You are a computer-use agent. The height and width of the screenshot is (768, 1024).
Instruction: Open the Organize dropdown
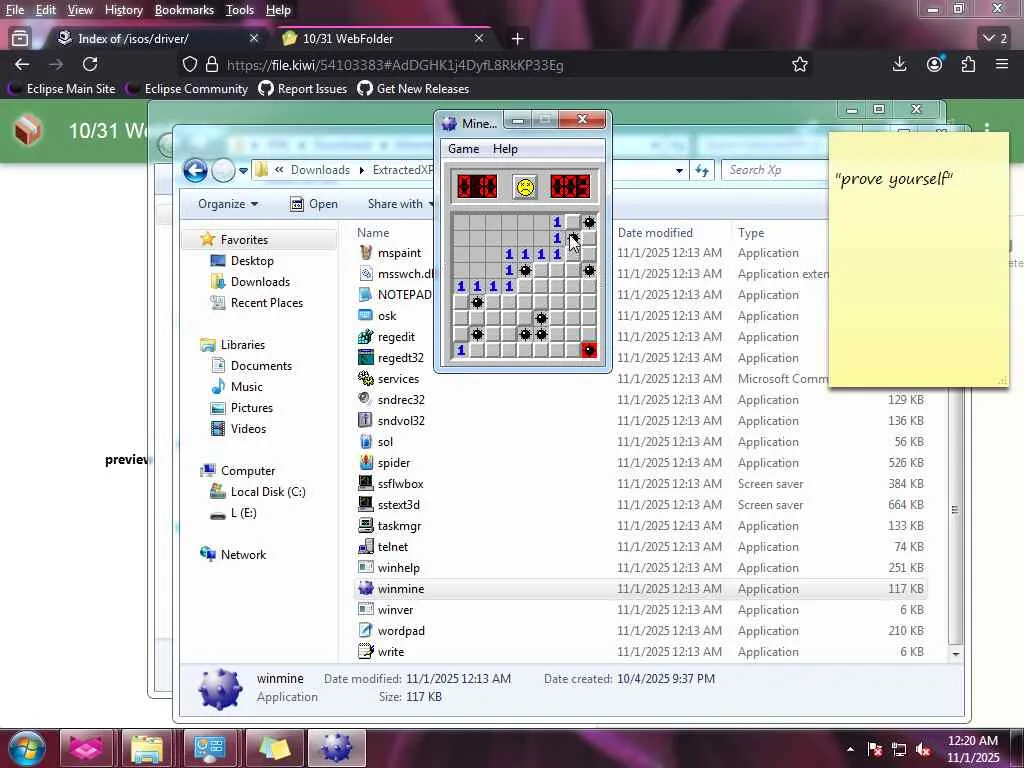pyautogui.click(x=227, y=204)
